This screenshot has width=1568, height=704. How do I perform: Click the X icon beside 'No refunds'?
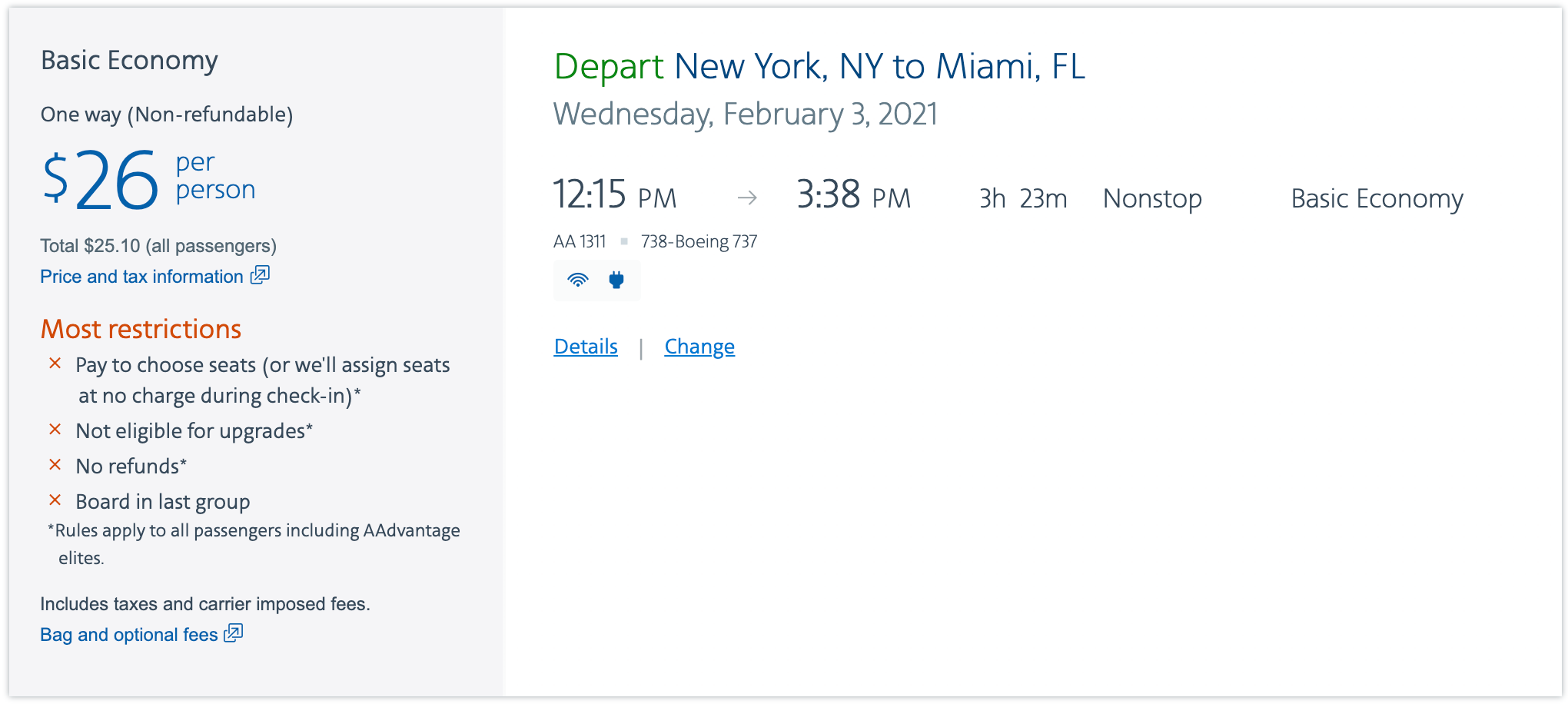pyautogui.click(x=55, y=465)
